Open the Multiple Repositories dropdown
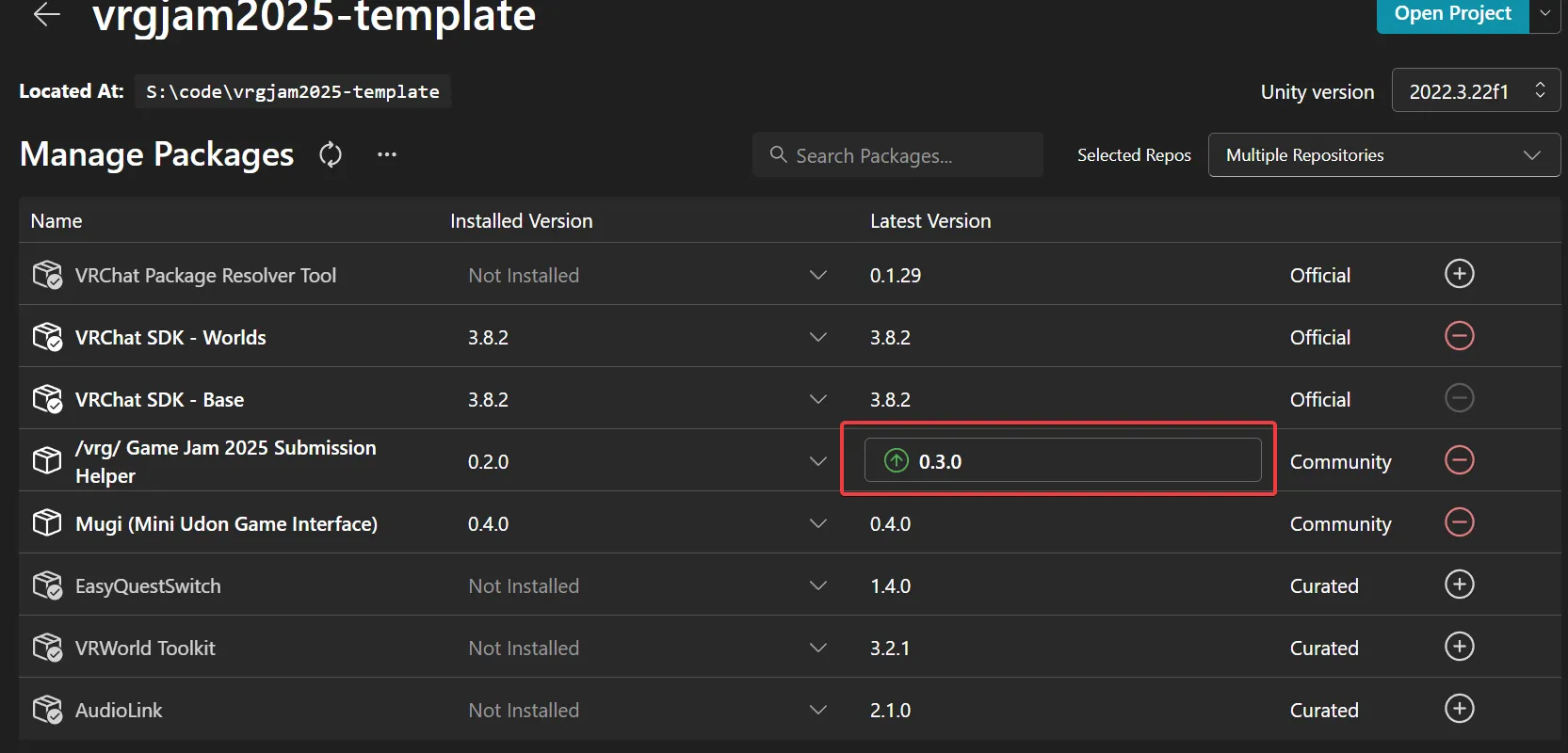Screen dimensions: 1568x753 [1383, 155]
